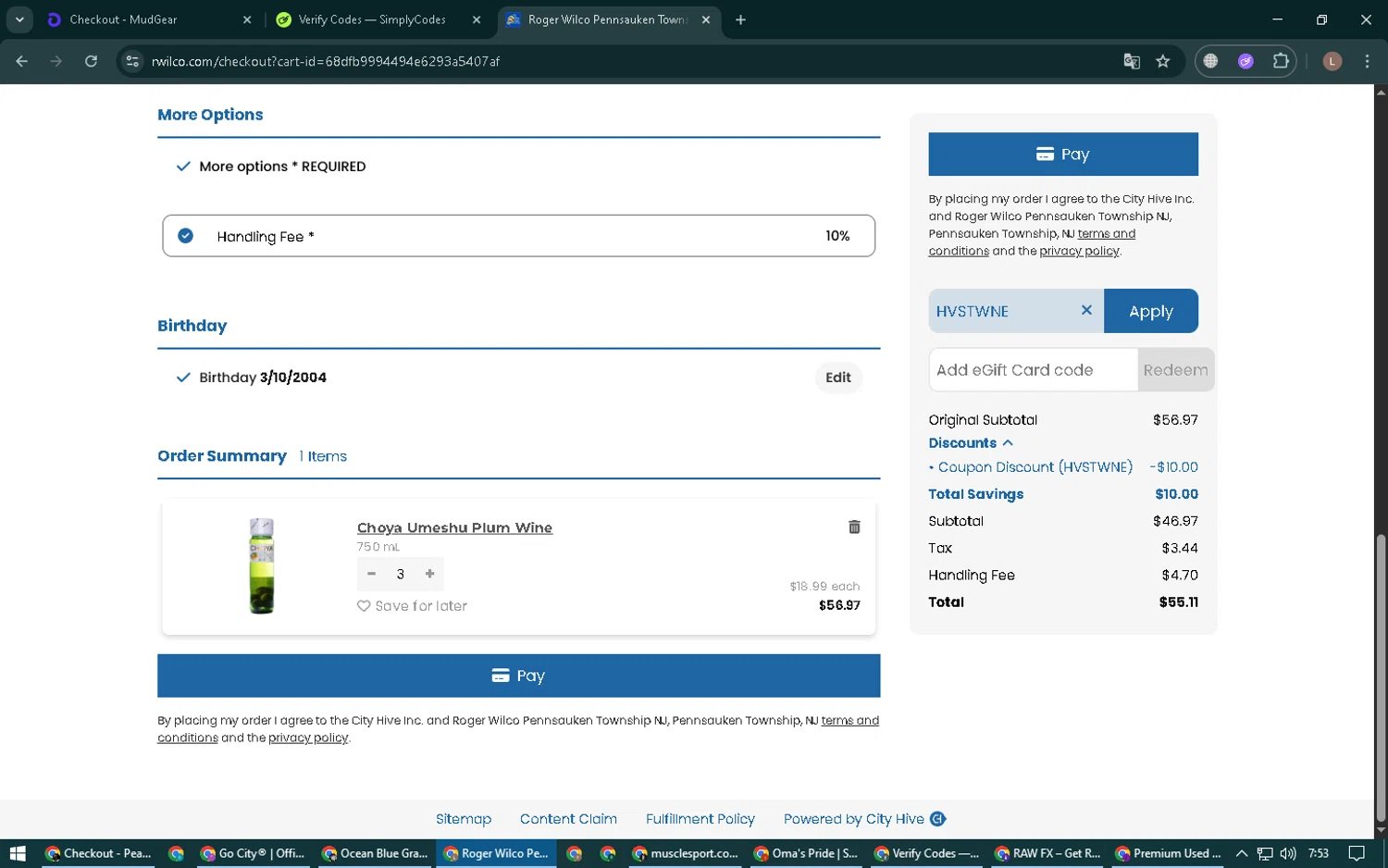The image size is (1388, 868).
Task: Switch to RAW FX taskbar window
Action: (1047, 853)
